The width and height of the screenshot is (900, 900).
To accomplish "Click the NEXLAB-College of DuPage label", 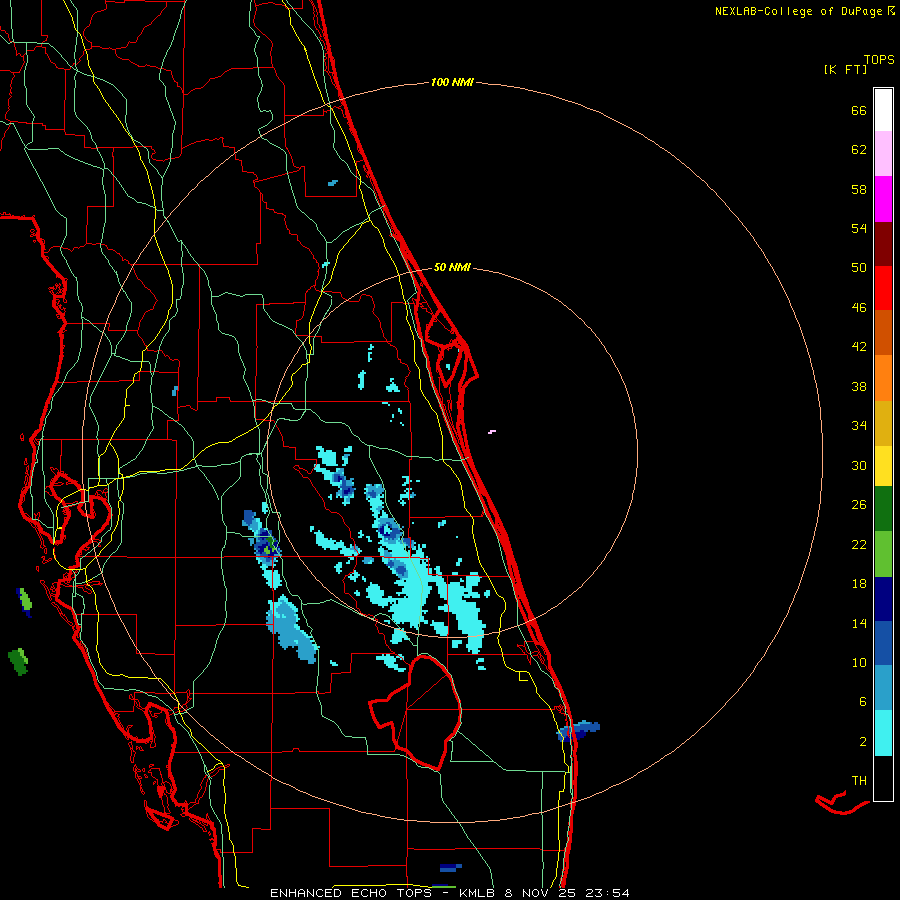I will click(798, 11).
